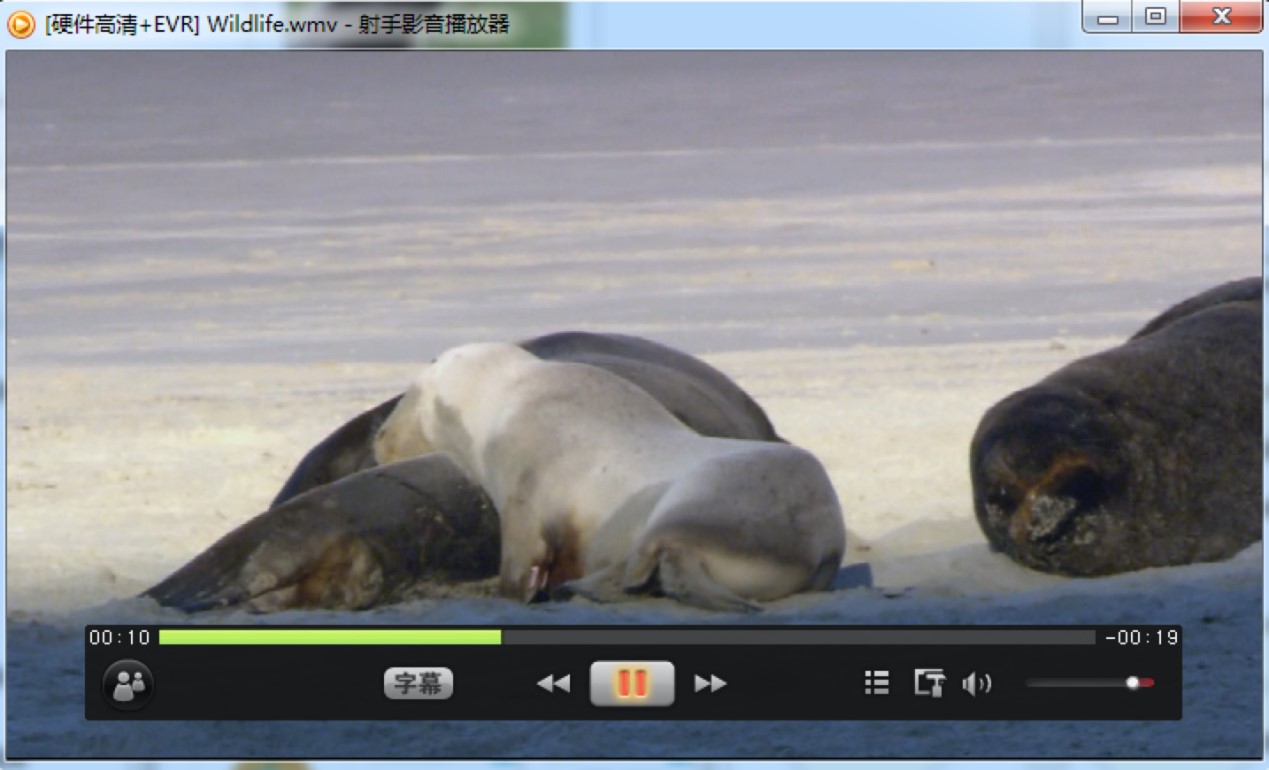Open the 字幕 subtitle button
The width and height of the screenshot is (1269, 770).
(418, 684)
